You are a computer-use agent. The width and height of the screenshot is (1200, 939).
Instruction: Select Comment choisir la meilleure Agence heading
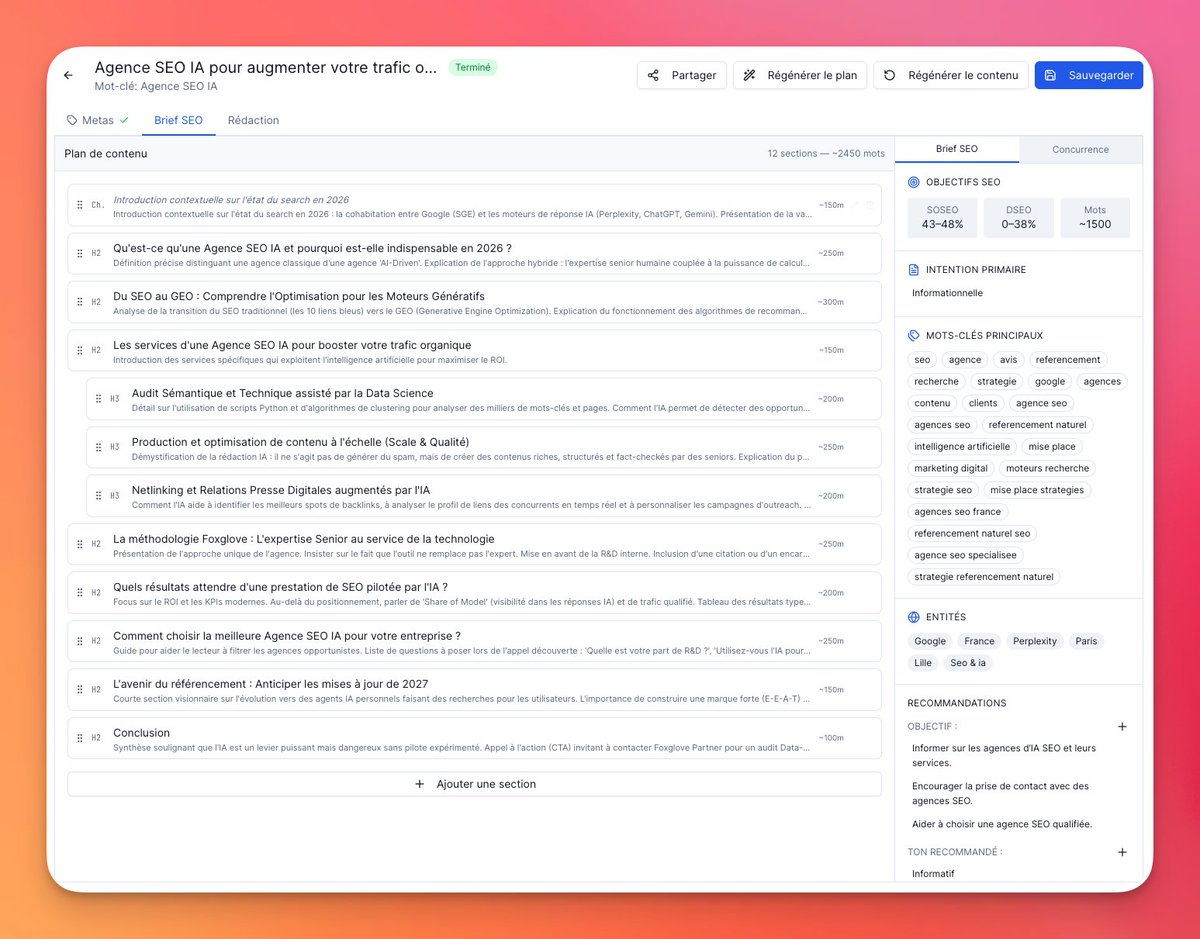(287, 636)
